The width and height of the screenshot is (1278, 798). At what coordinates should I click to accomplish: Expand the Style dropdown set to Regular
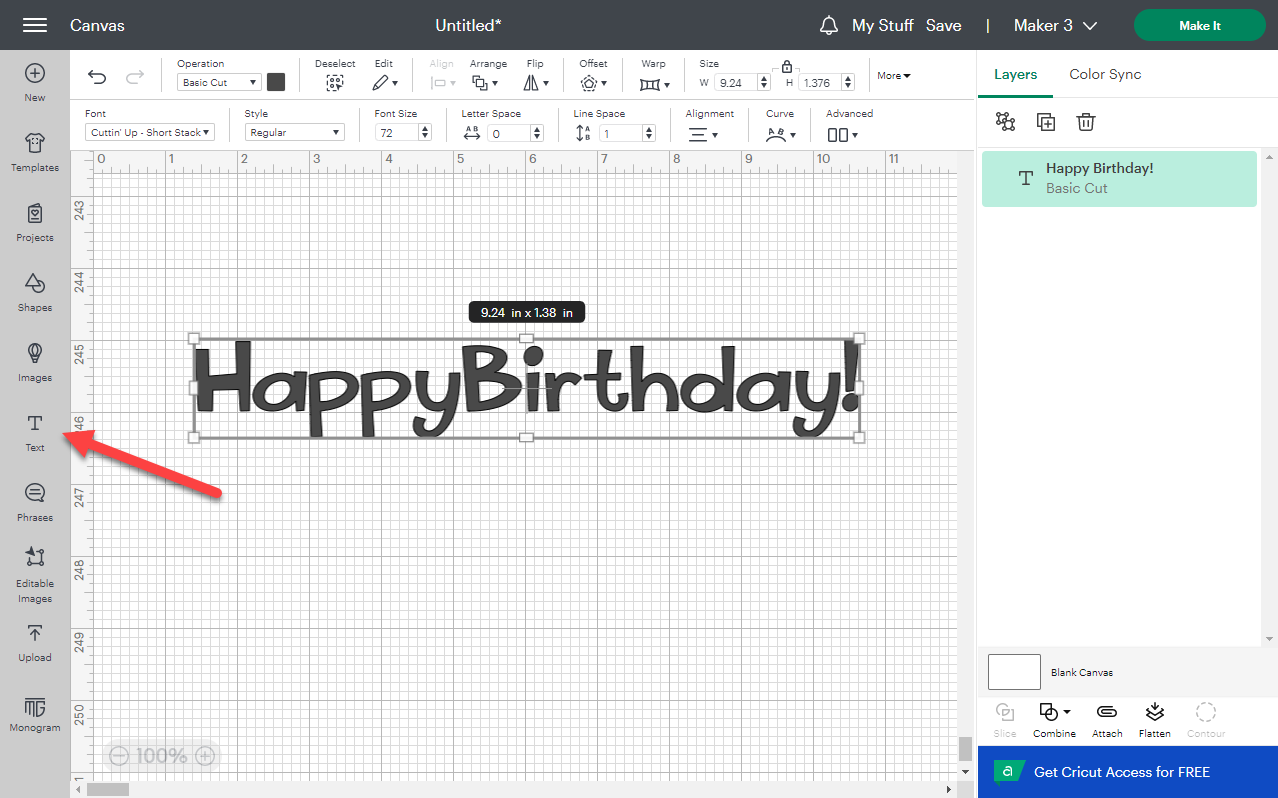294,132
